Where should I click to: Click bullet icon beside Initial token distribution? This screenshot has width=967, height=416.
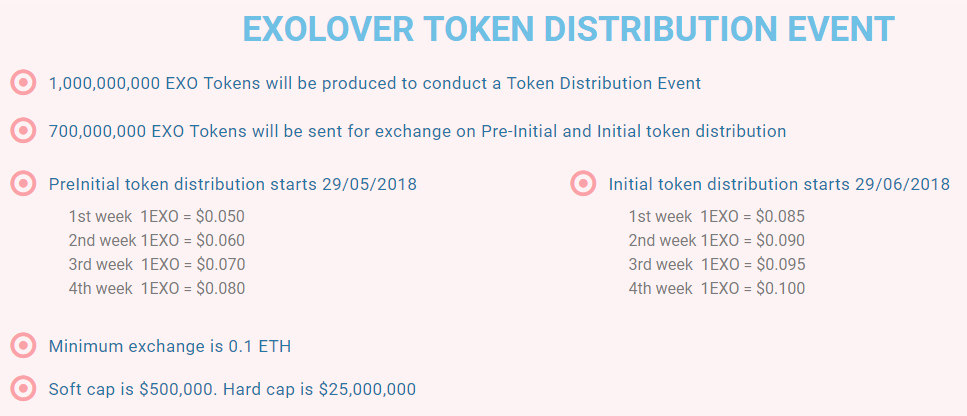[x=583, y=184]
